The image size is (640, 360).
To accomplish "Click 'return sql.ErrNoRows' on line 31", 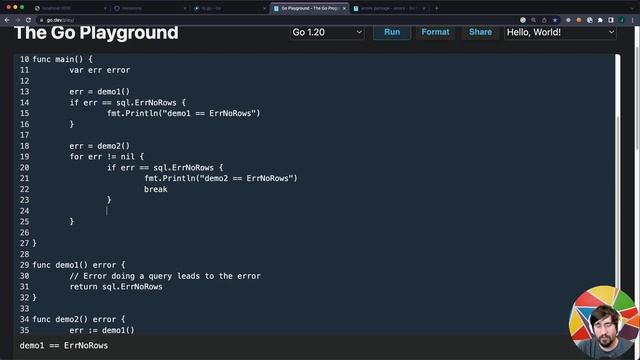I will (116, 287).
